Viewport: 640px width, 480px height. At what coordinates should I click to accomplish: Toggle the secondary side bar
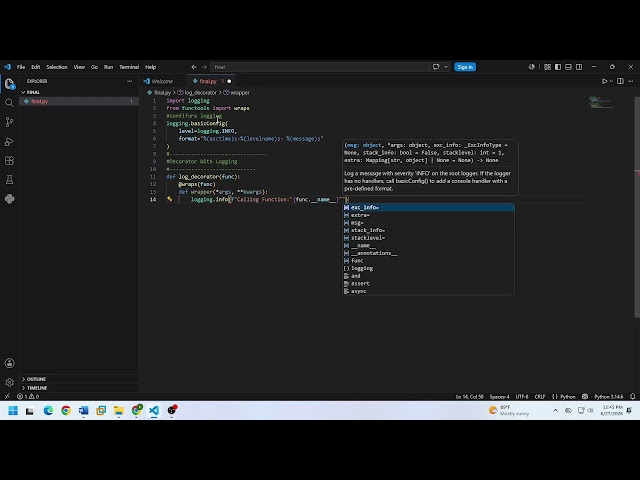point(579,67)
